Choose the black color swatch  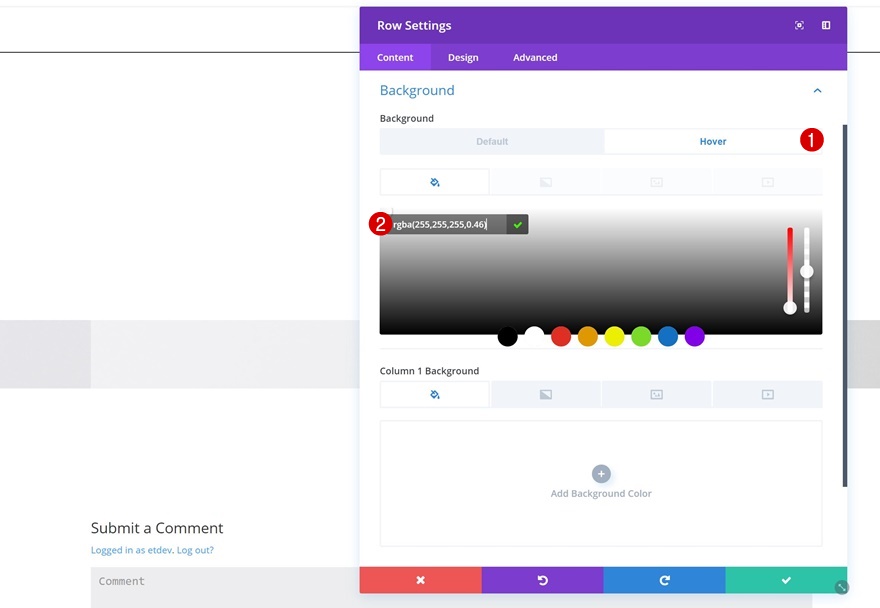507,337
